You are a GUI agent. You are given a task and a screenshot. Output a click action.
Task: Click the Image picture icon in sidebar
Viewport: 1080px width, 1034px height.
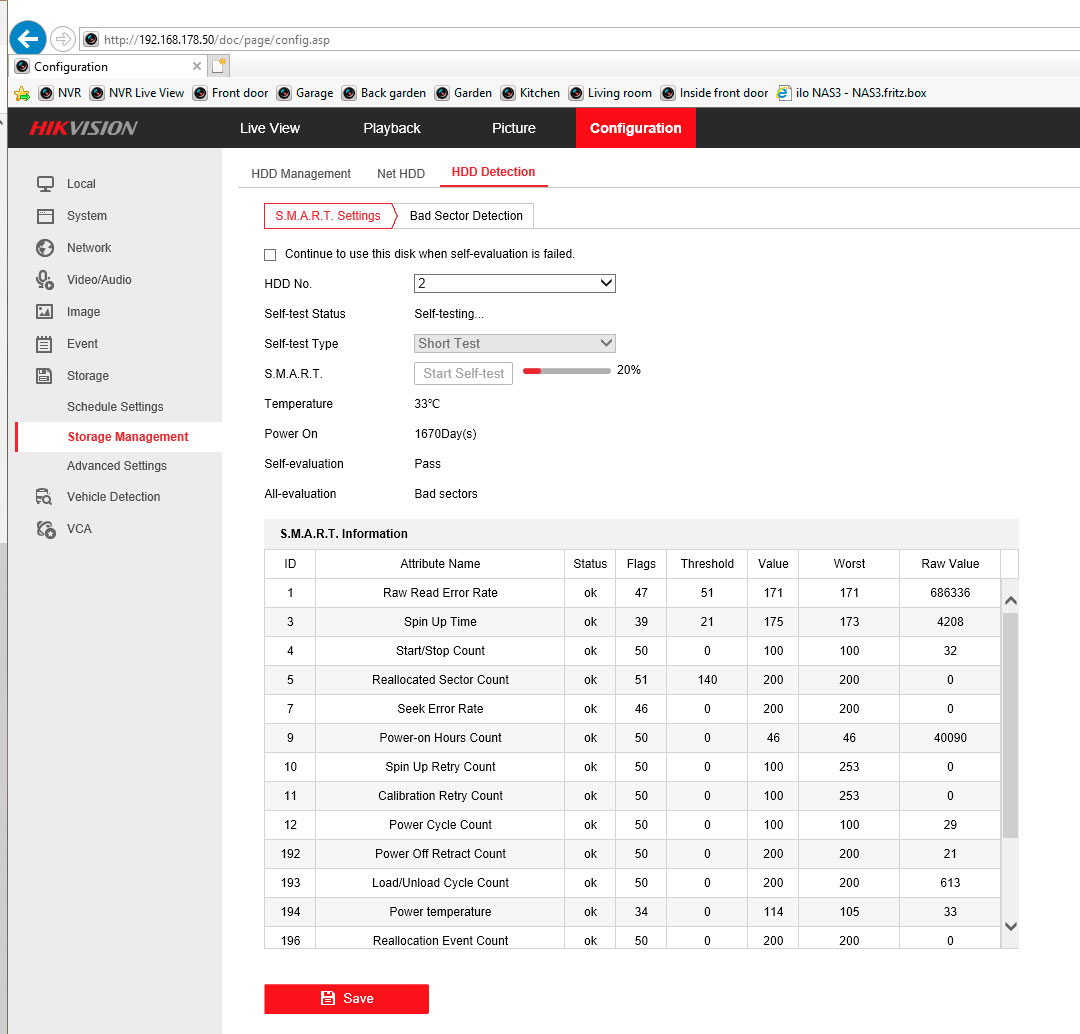tap(45, 312)
